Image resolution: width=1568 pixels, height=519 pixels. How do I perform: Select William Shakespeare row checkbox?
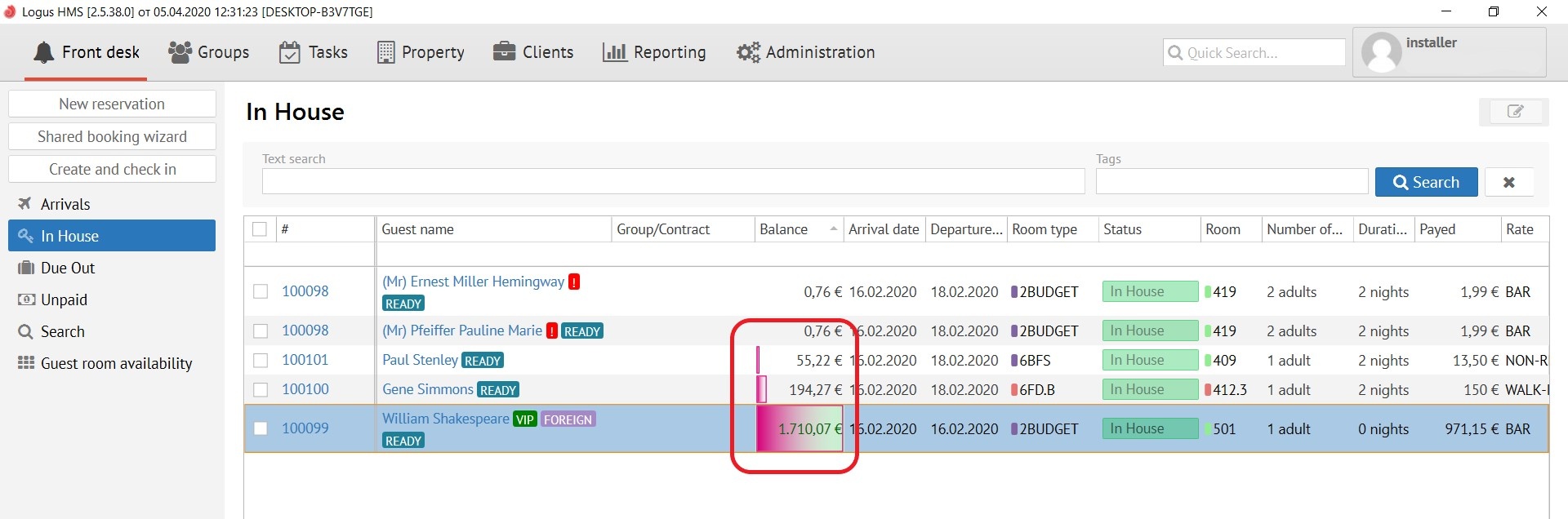[261, 428]
